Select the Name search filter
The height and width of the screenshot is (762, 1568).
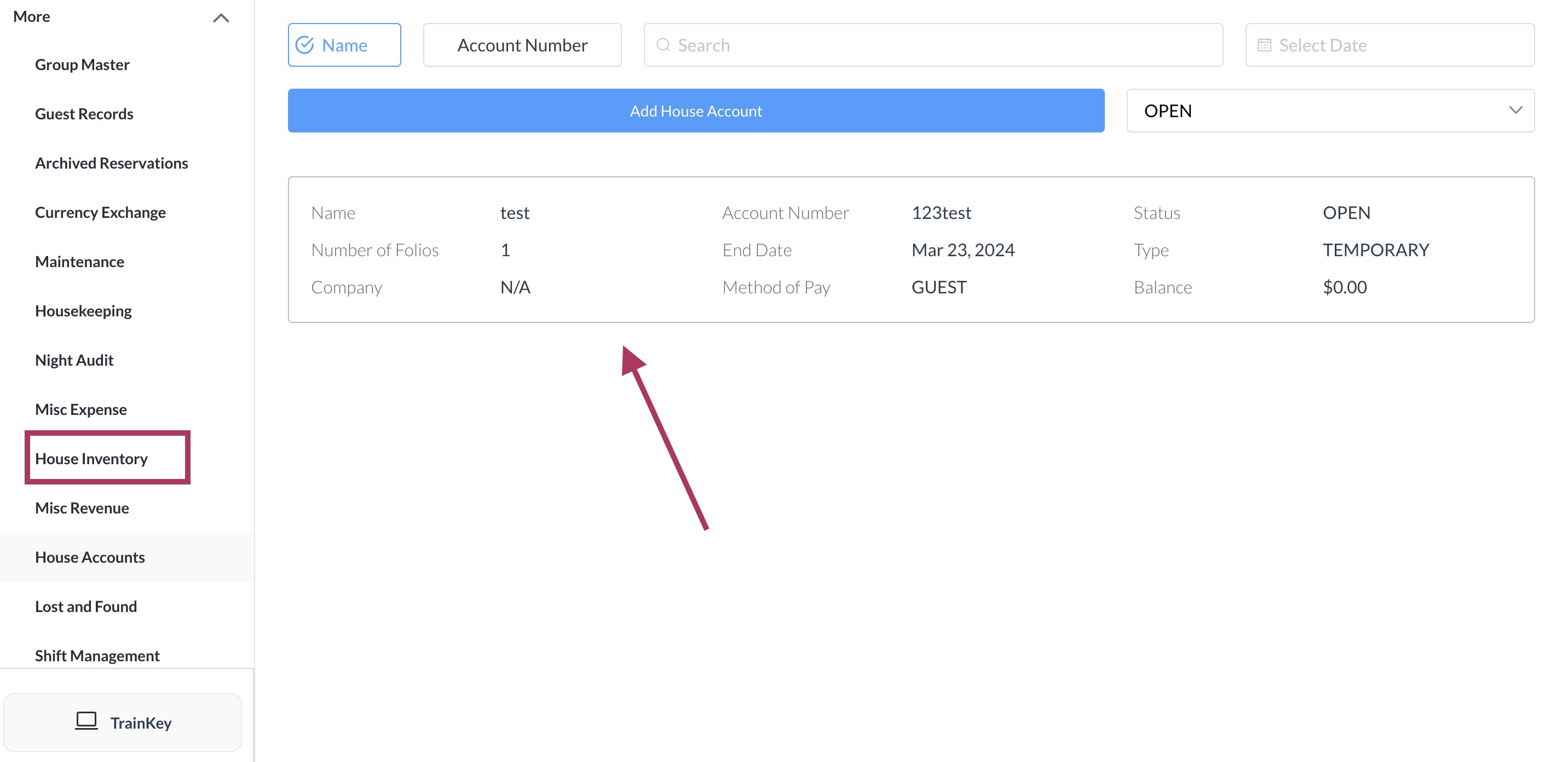pyautogui.click(x=344, y=45)
